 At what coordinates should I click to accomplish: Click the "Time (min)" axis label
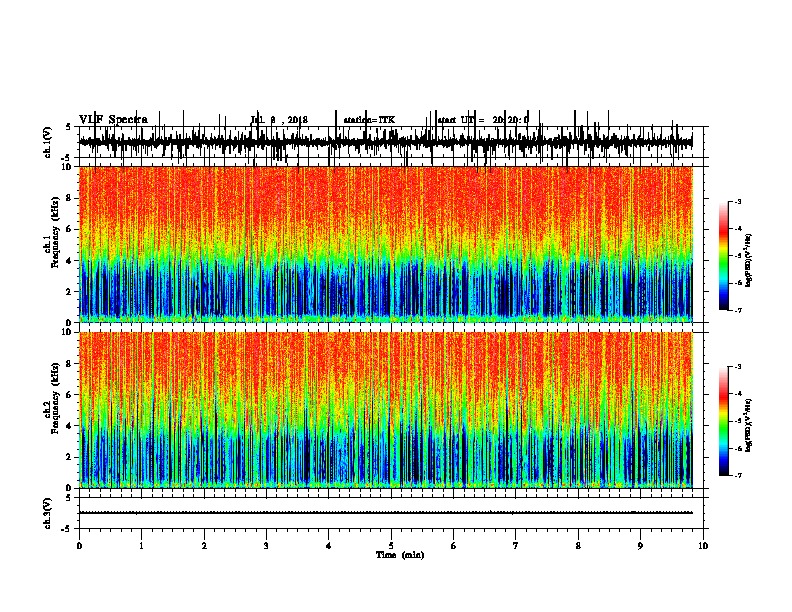coord(400,555)
